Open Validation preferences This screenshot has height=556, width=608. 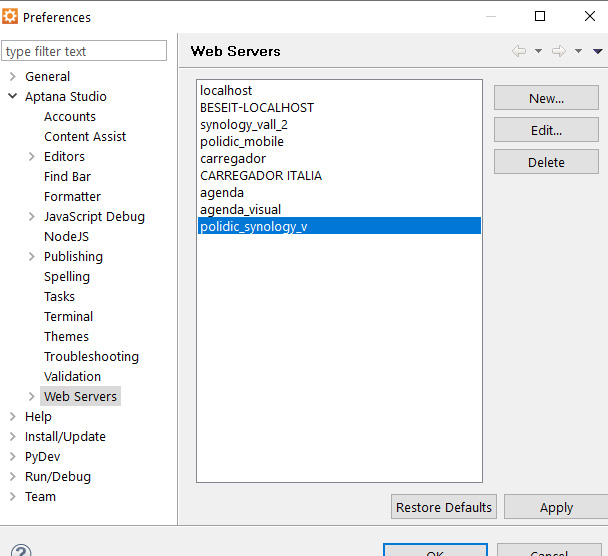[72, 376]
